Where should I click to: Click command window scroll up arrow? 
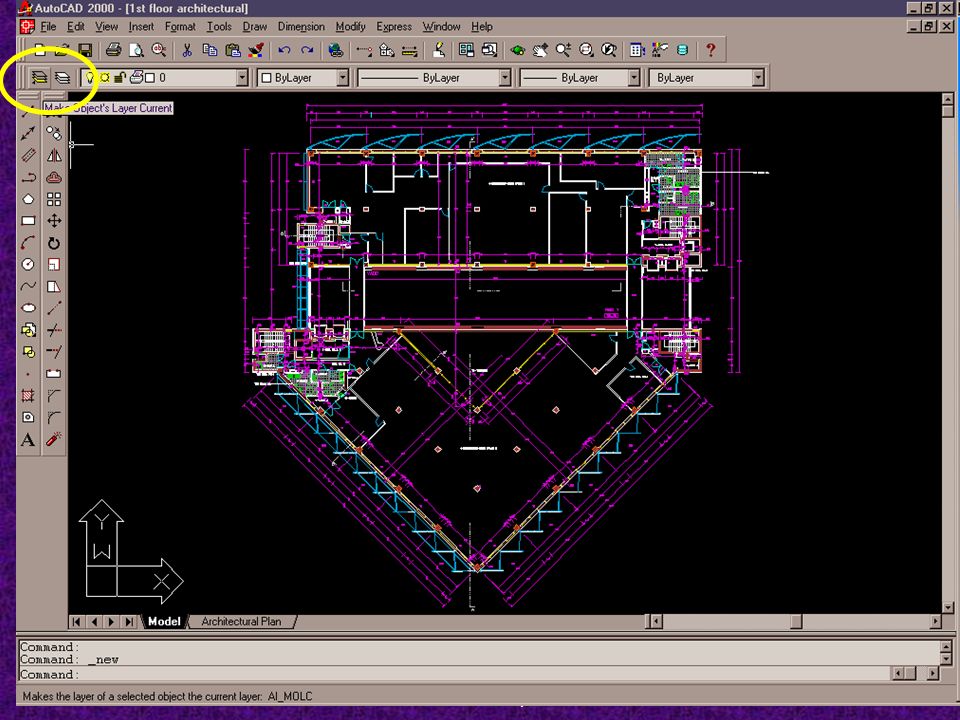(946, 647)
